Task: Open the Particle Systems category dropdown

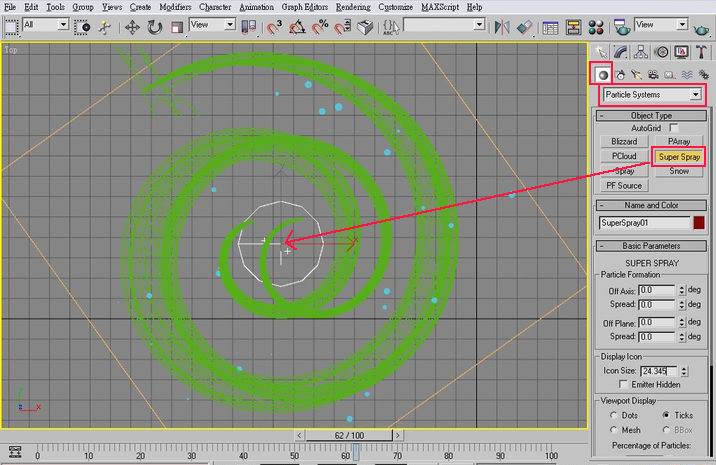Action: (650, 95)
